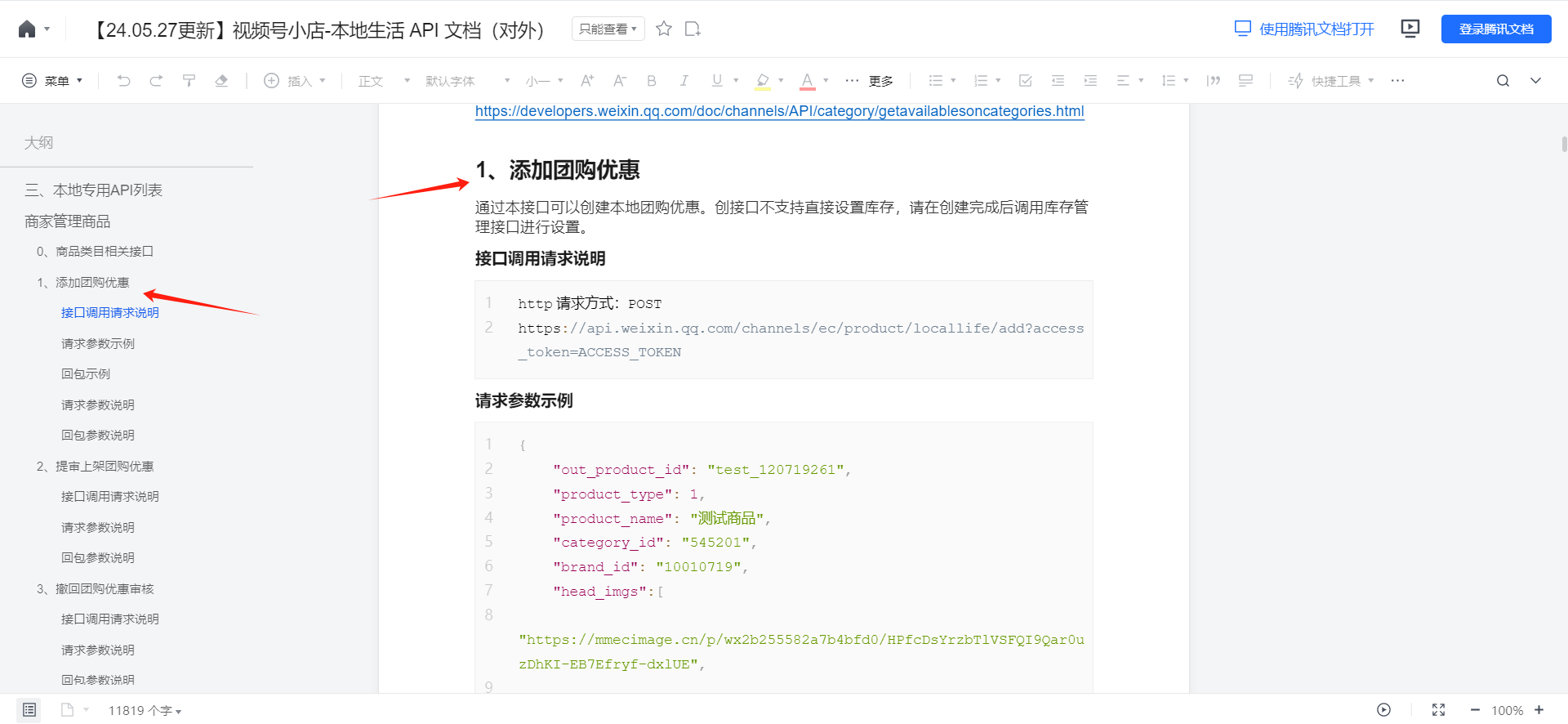Zoom in with plus button

click(1539, 710)
